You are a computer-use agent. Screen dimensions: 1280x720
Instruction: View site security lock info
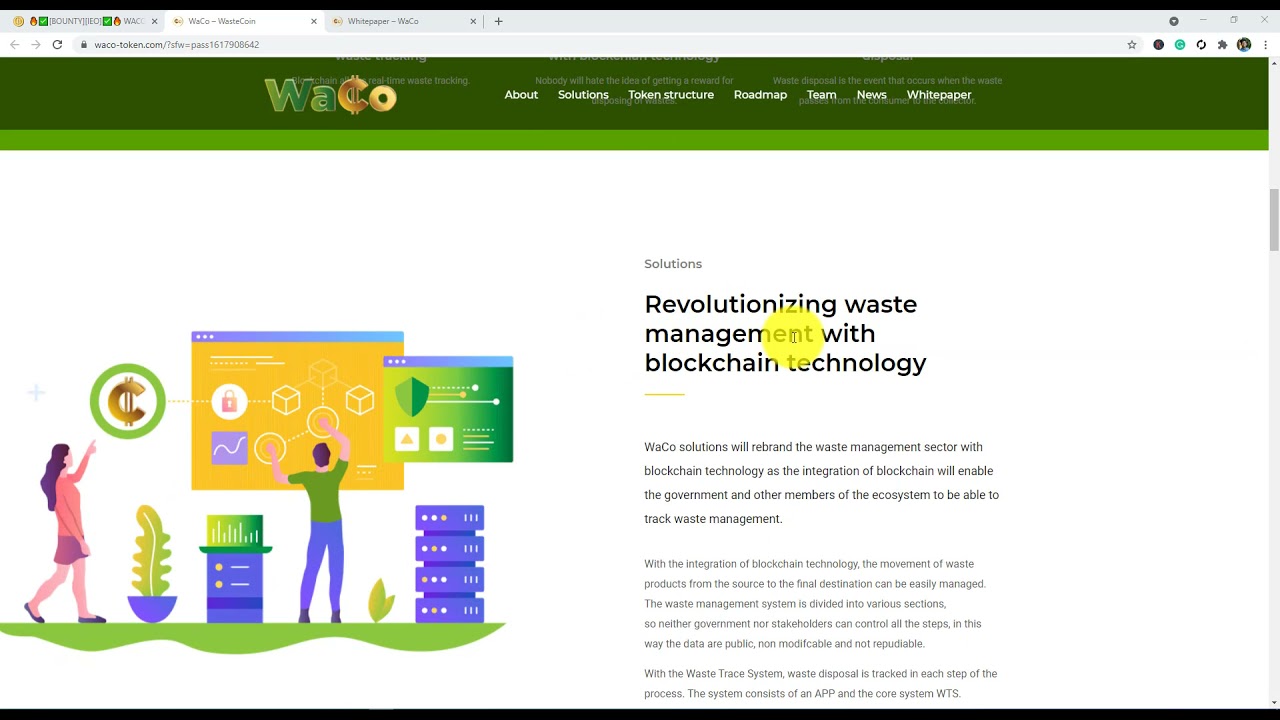tap(85, 45)
